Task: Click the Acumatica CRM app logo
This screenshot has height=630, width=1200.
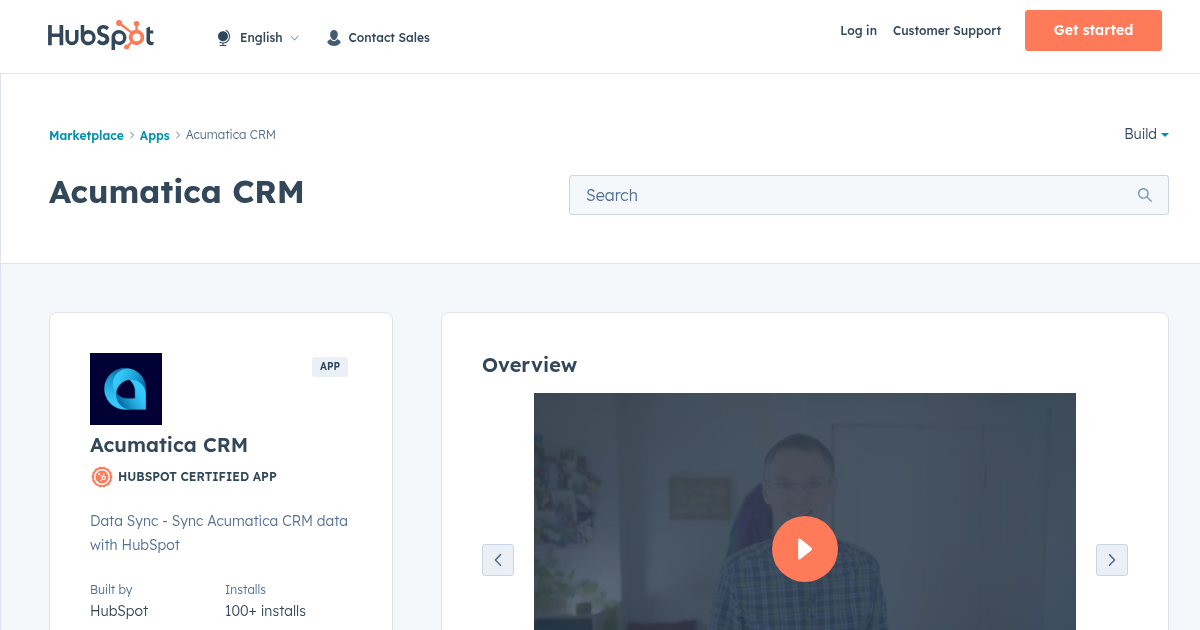Action: point(125,389)
